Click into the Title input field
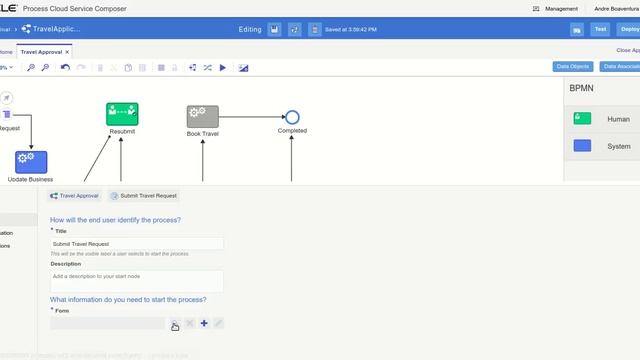 pyautogui.click(x=137, y=244)
